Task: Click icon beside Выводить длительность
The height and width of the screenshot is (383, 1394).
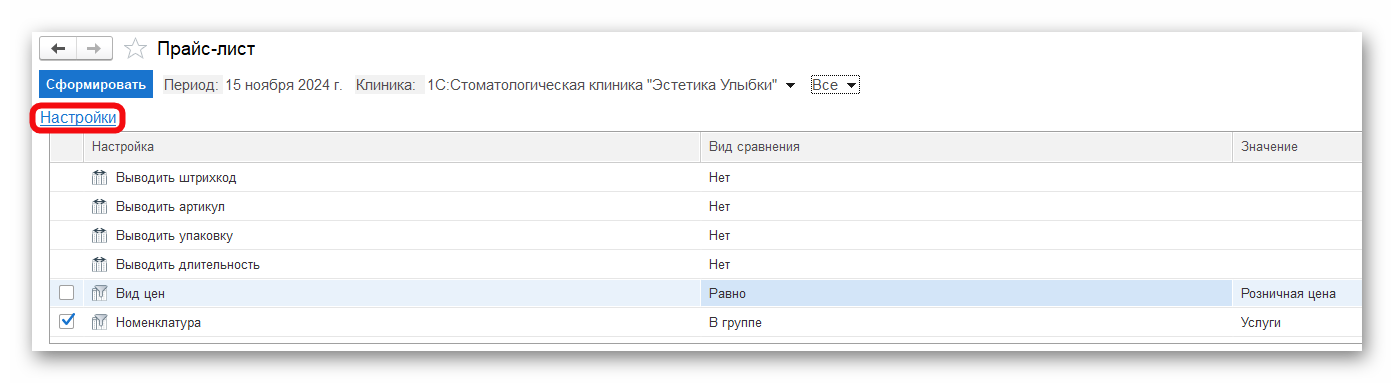Action: coord(99,265)
